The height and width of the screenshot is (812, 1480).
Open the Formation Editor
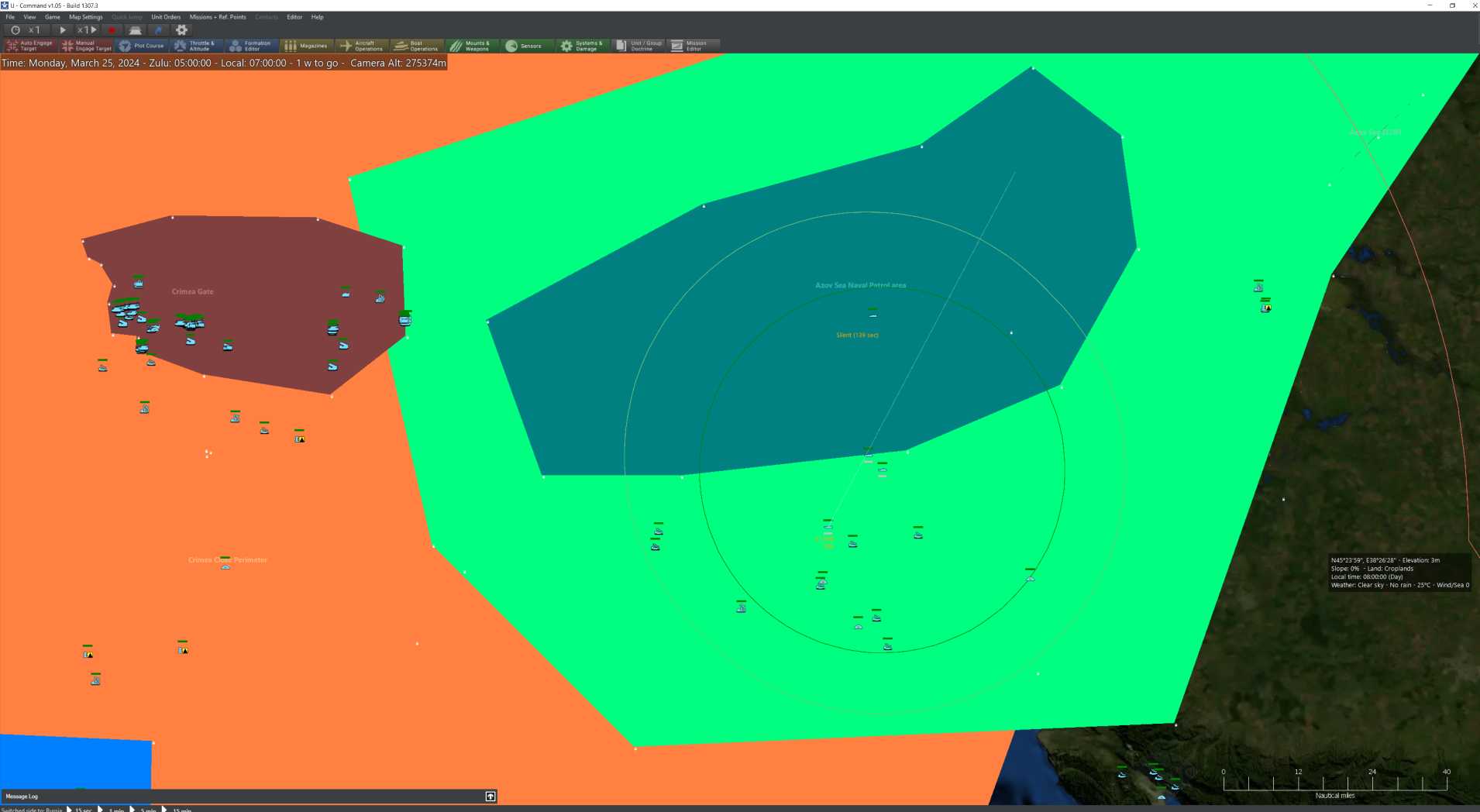pyautogui.click(x=252, y=46)
